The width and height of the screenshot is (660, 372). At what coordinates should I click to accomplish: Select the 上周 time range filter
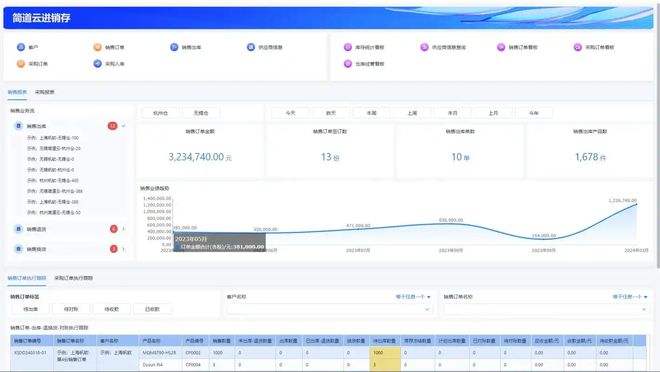coord(412,113)
